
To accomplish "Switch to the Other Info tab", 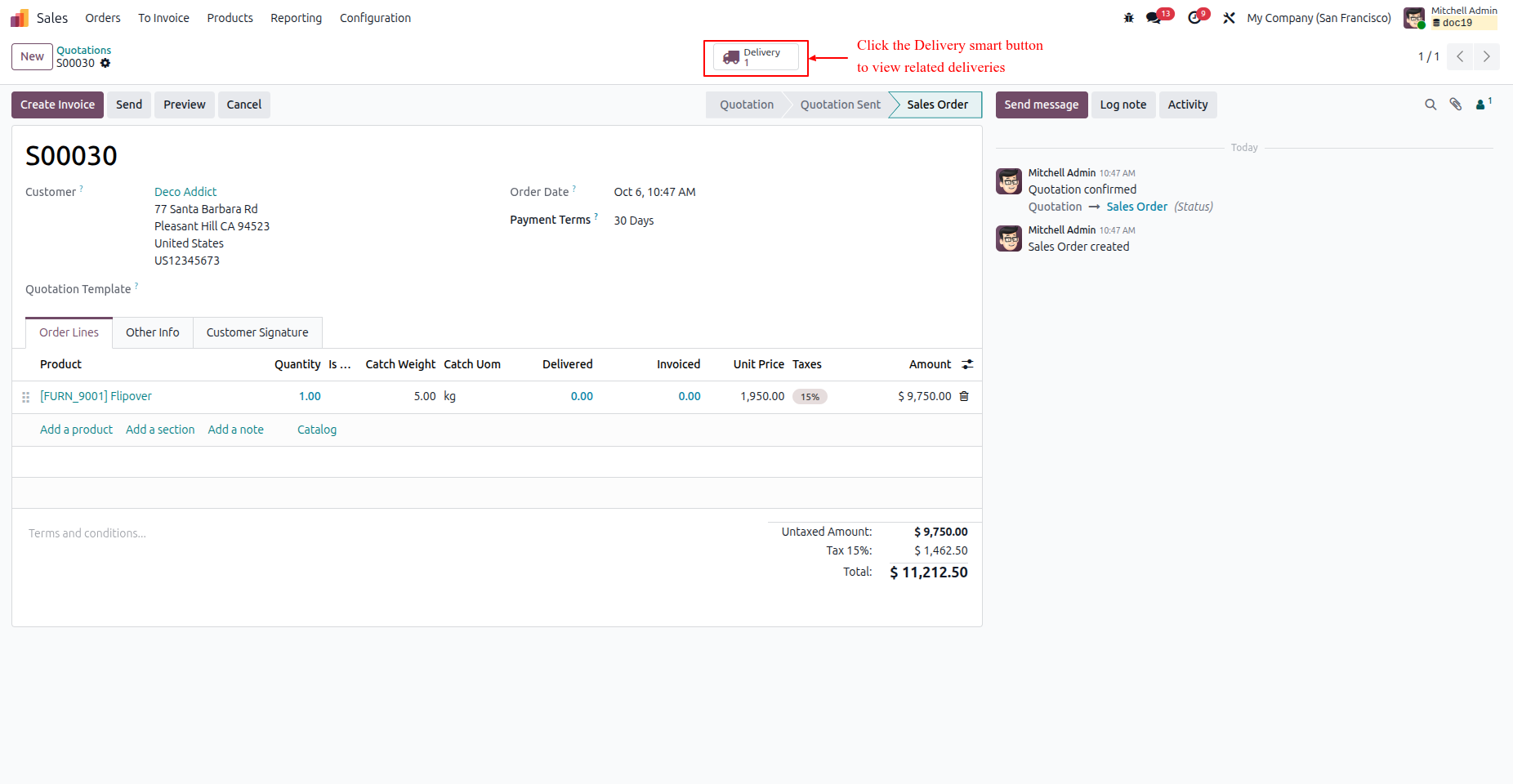I will coord(153,332).
